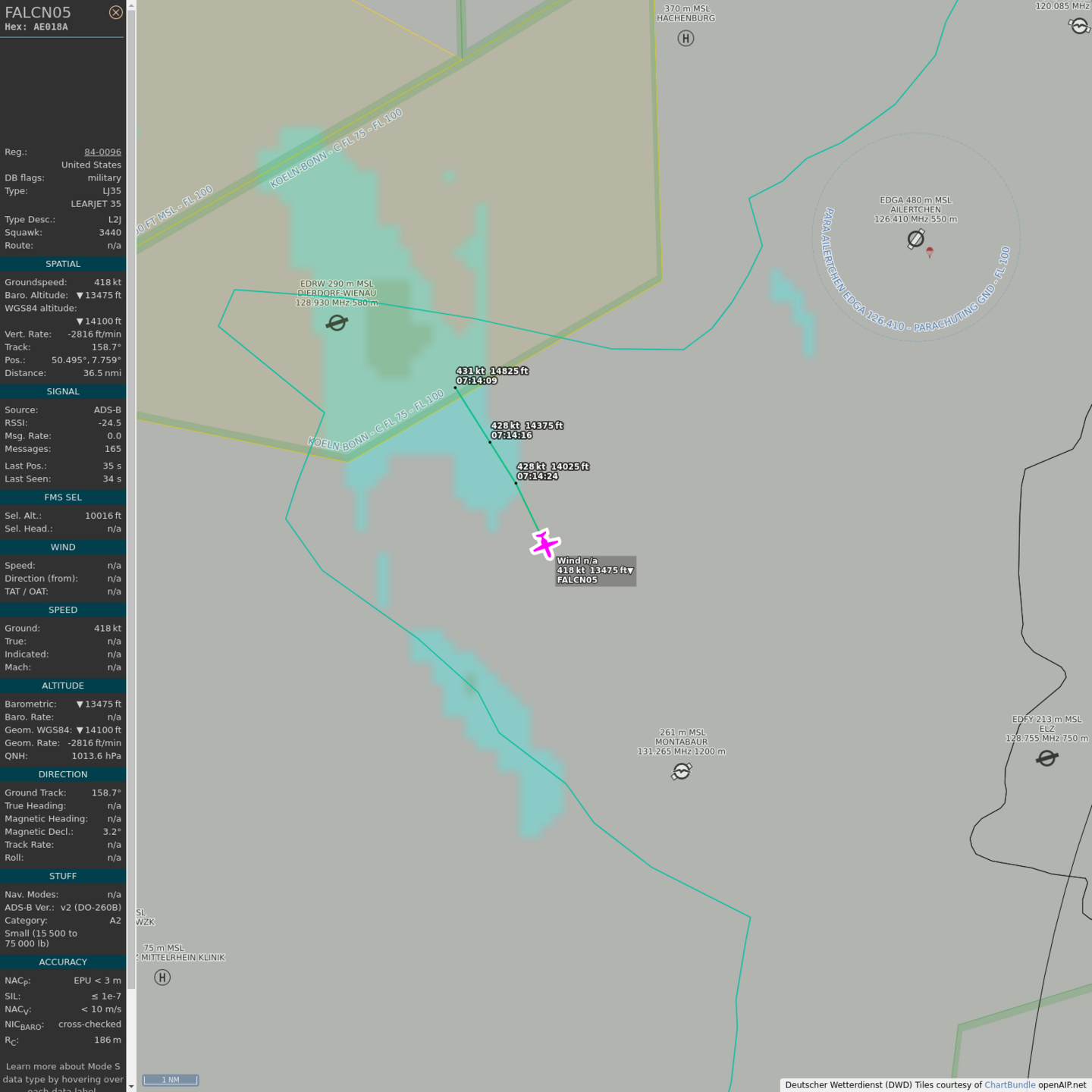
Task: Click the magenta FALCN05 aircraft icon
Action: click(544, 544)
